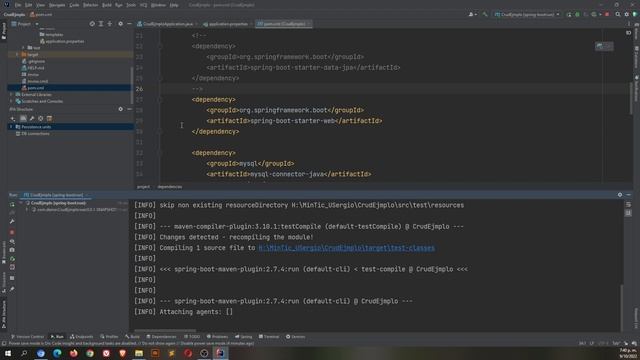Open Project panel gear options
This screenshot has width=640, height=360.
coord(120,24)
